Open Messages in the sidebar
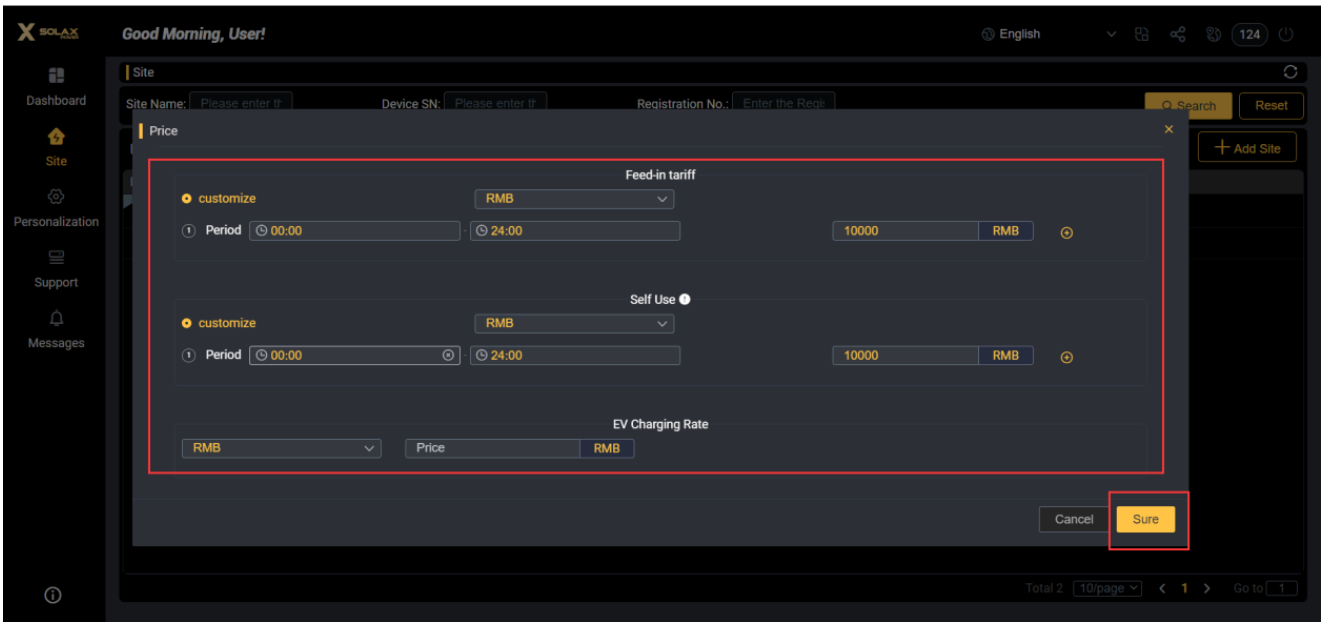Screen dimensions: 1324x628 click(56, 329)
